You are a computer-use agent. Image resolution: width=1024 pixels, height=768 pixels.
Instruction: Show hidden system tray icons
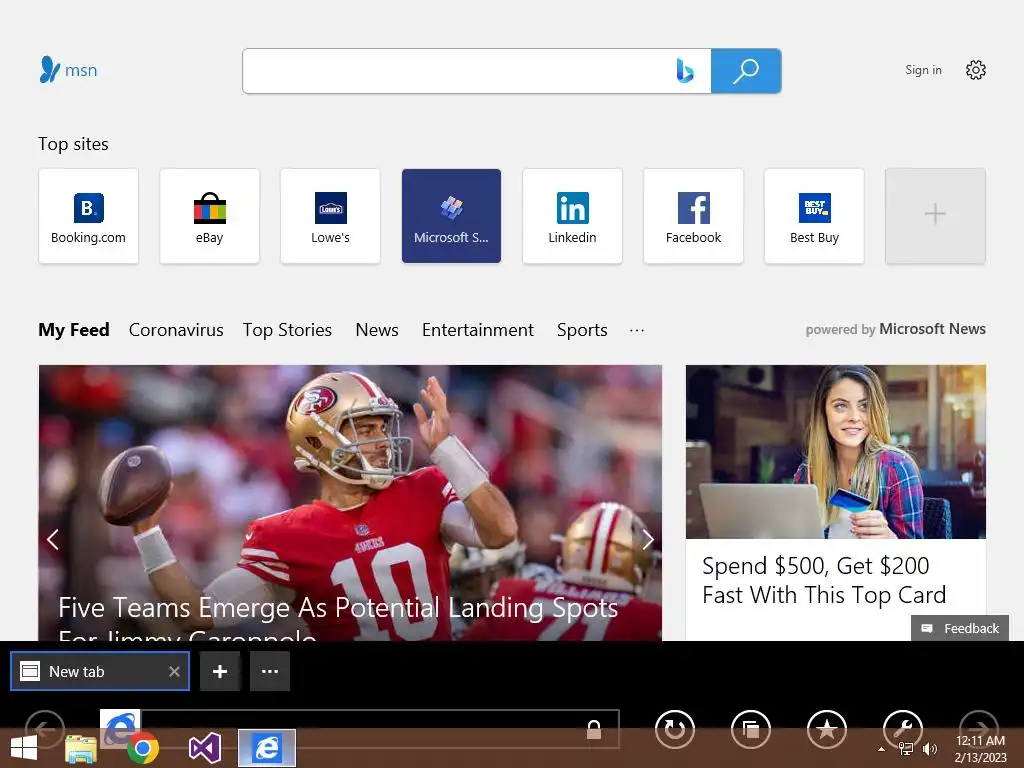click(881, 749)
